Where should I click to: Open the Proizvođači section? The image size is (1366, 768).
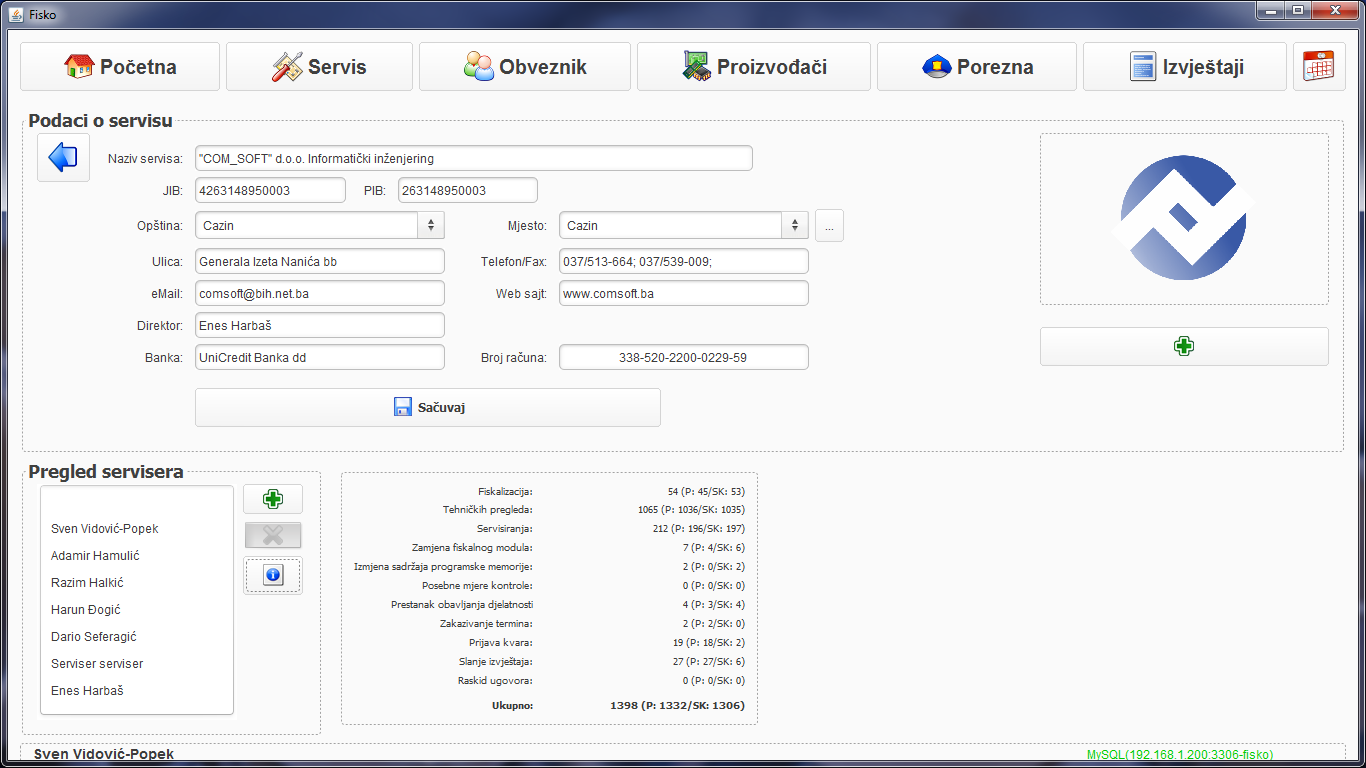click(754, 67)
